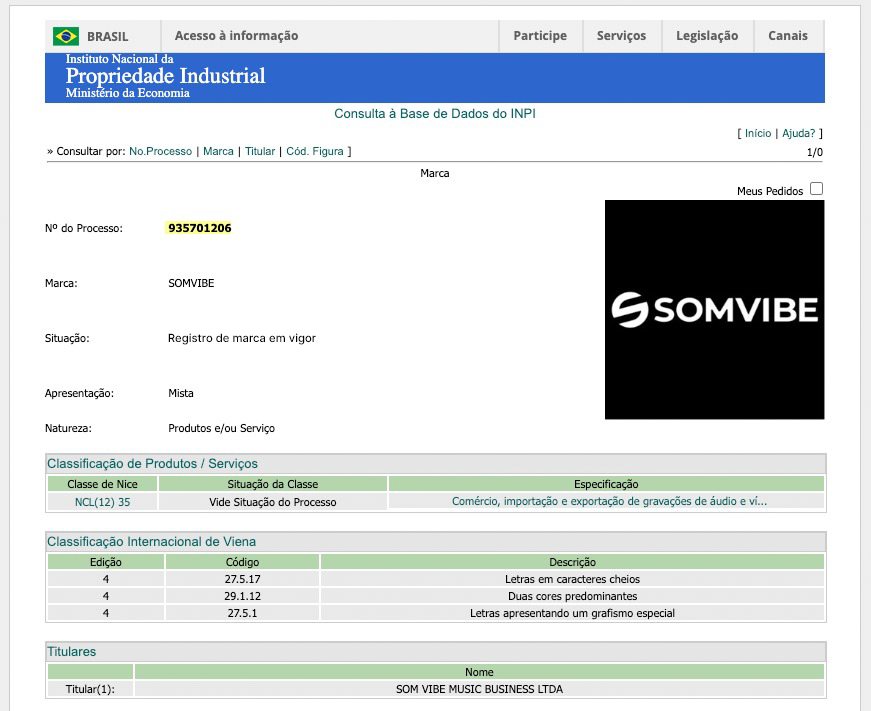Click the Brazil flag icon
This screenshot has width=871, height=711.
[x=66, y=36]
